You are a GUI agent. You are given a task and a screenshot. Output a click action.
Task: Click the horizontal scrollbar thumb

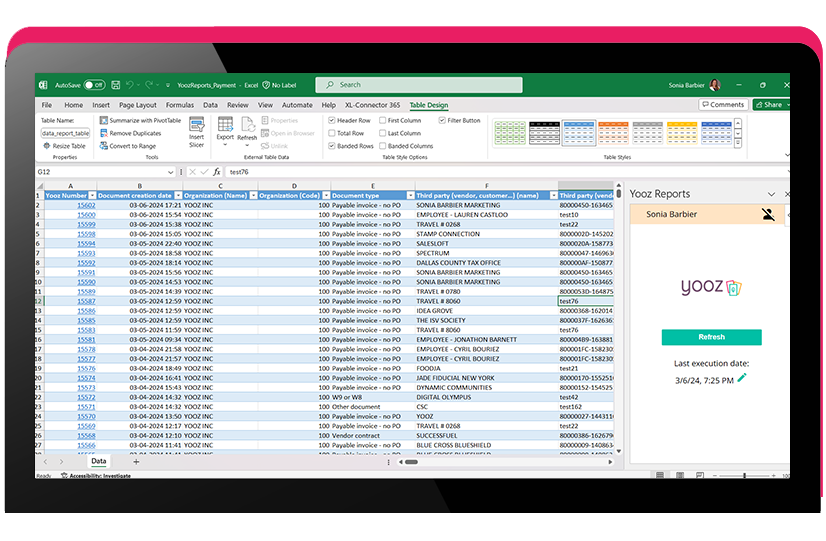(411, 462)
